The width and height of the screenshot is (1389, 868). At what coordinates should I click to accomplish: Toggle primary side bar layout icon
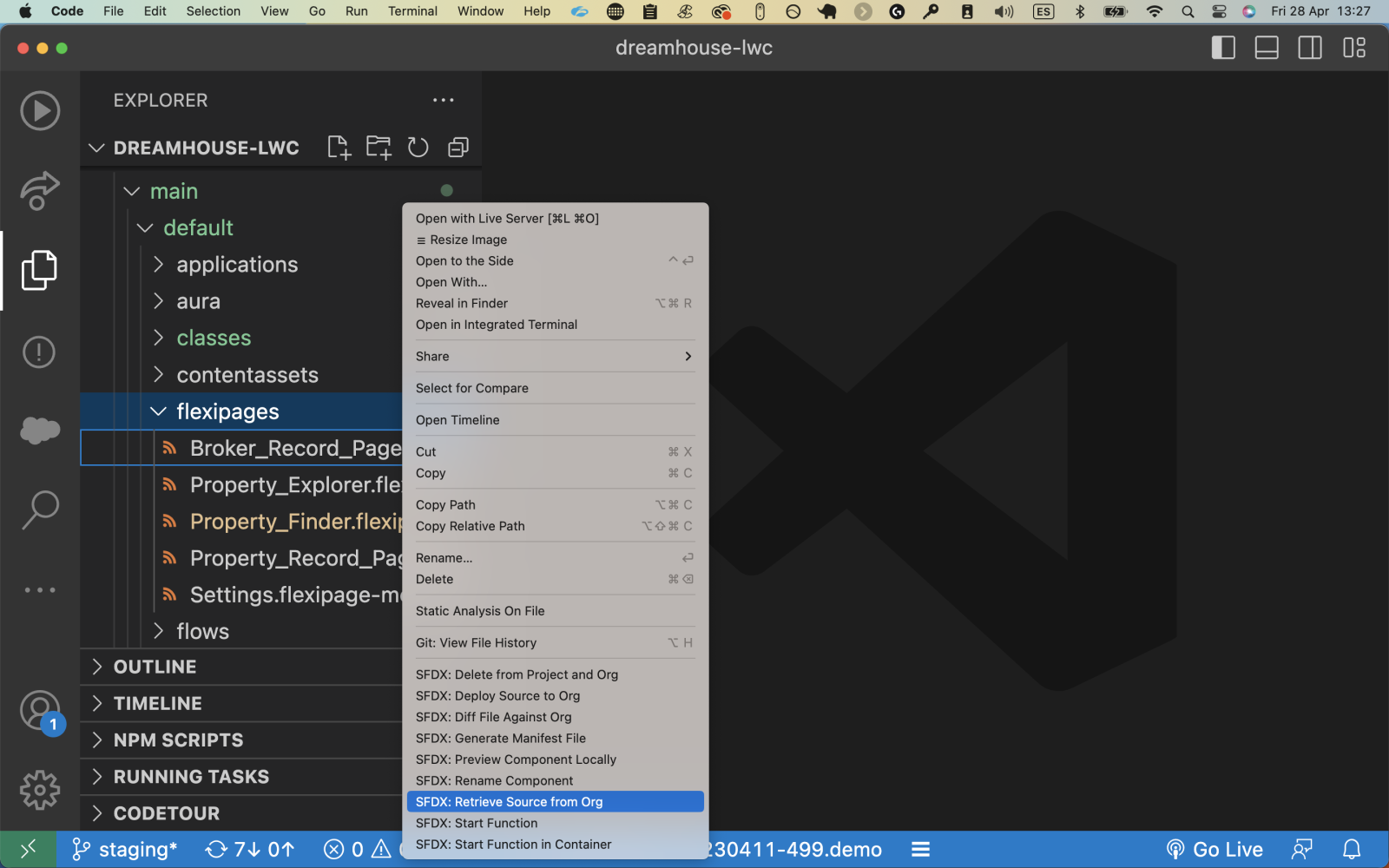tap(1223, 48)
